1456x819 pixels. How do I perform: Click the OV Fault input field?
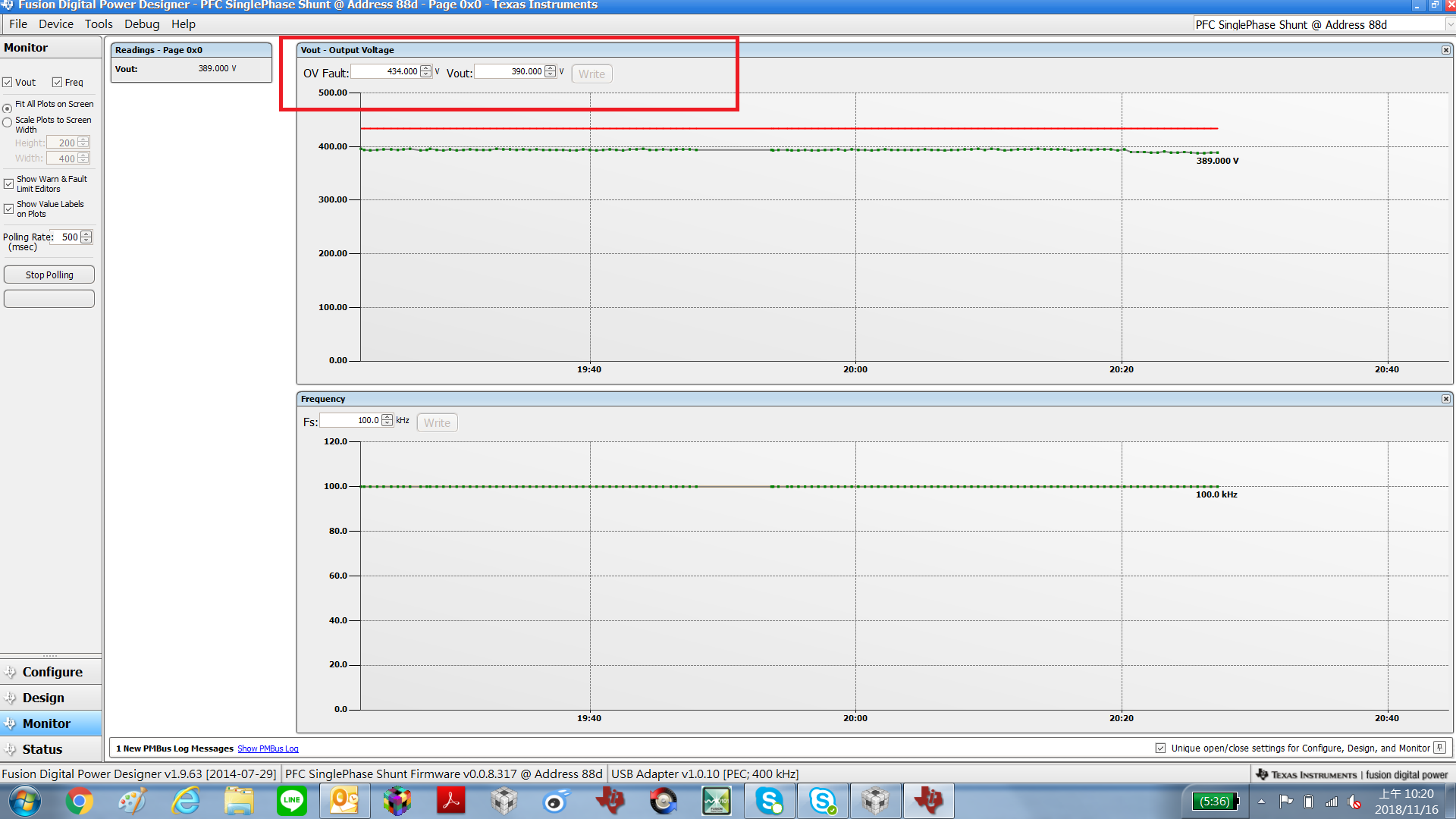point(385,71)
